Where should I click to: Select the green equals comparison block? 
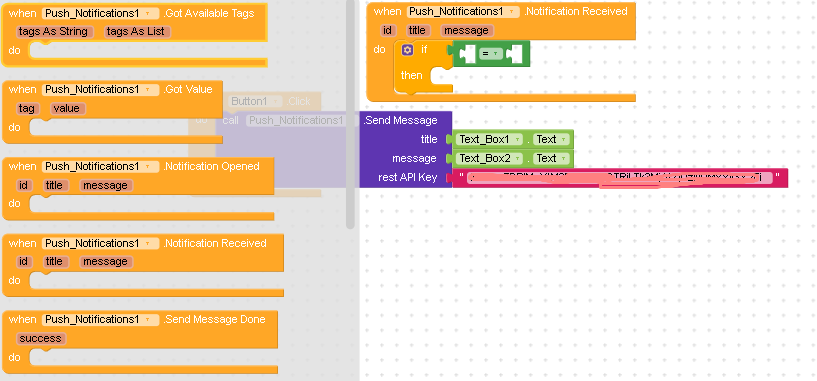(x=491, y=53)
